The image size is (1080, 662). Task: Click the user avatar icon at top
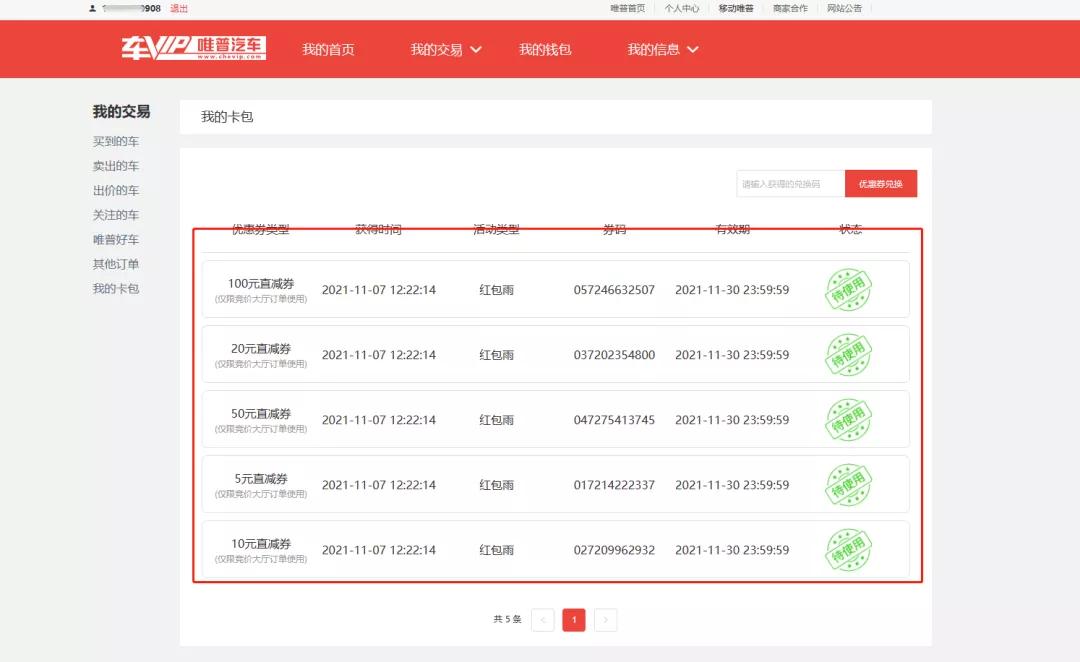point(92,8)
